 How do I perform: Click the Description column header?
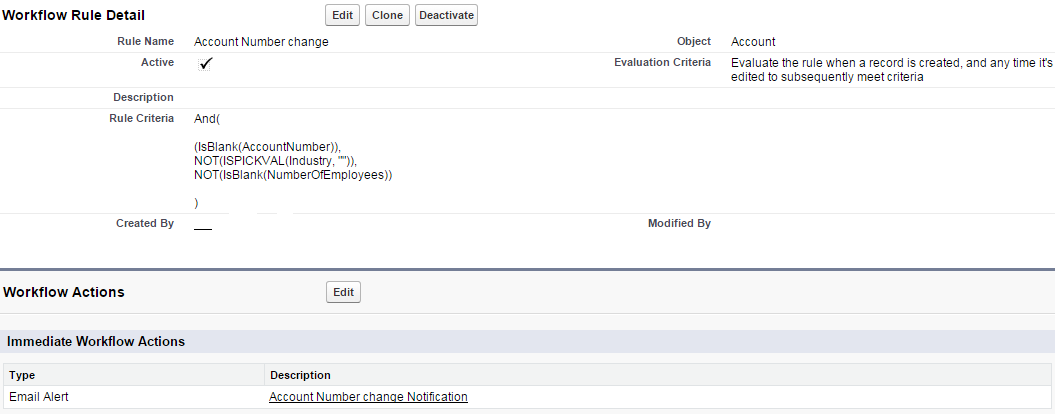point(300,375)
